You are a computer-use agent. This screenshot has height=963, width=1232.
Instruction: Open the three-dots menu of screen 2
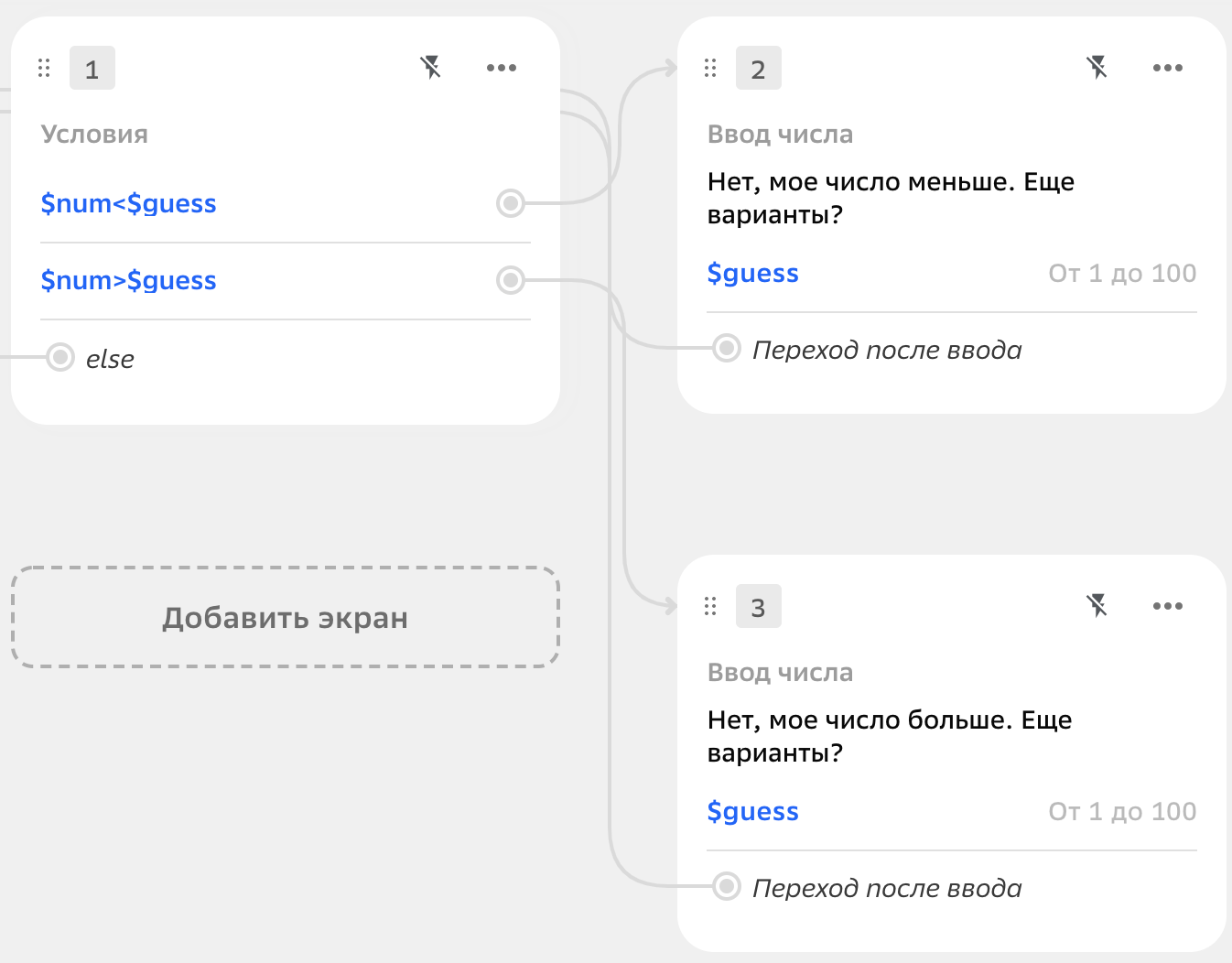1168,68
